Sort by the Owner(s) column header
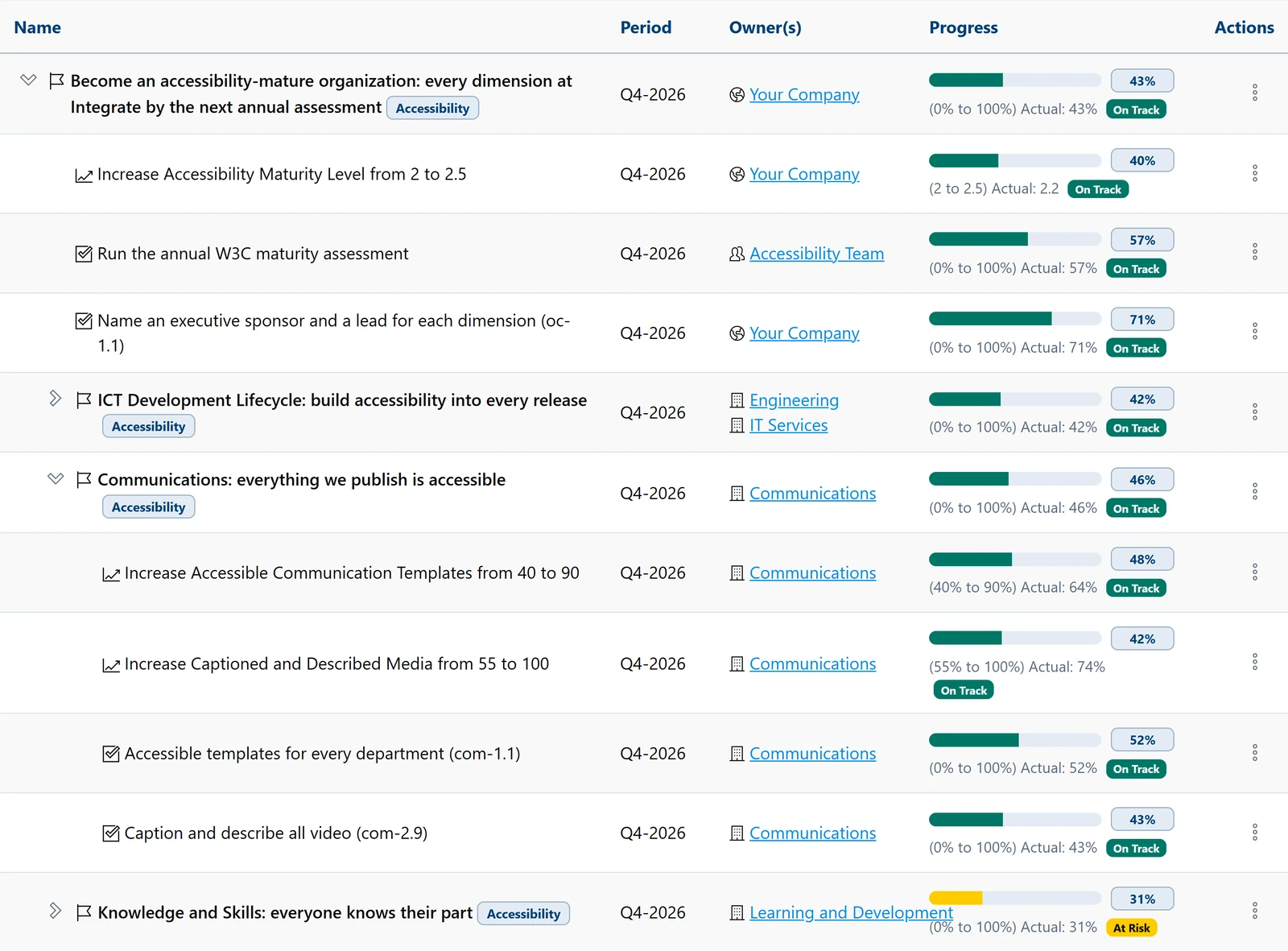Viewport: 1288px width, 951px height. click(x=765, y=27)
